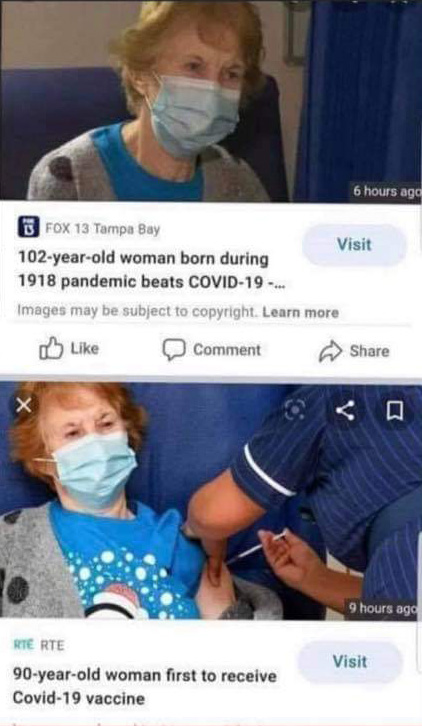The height and width of the screenshot is (726, 422).
Task: Click the arrow Share icon
Action: point(330,351)
